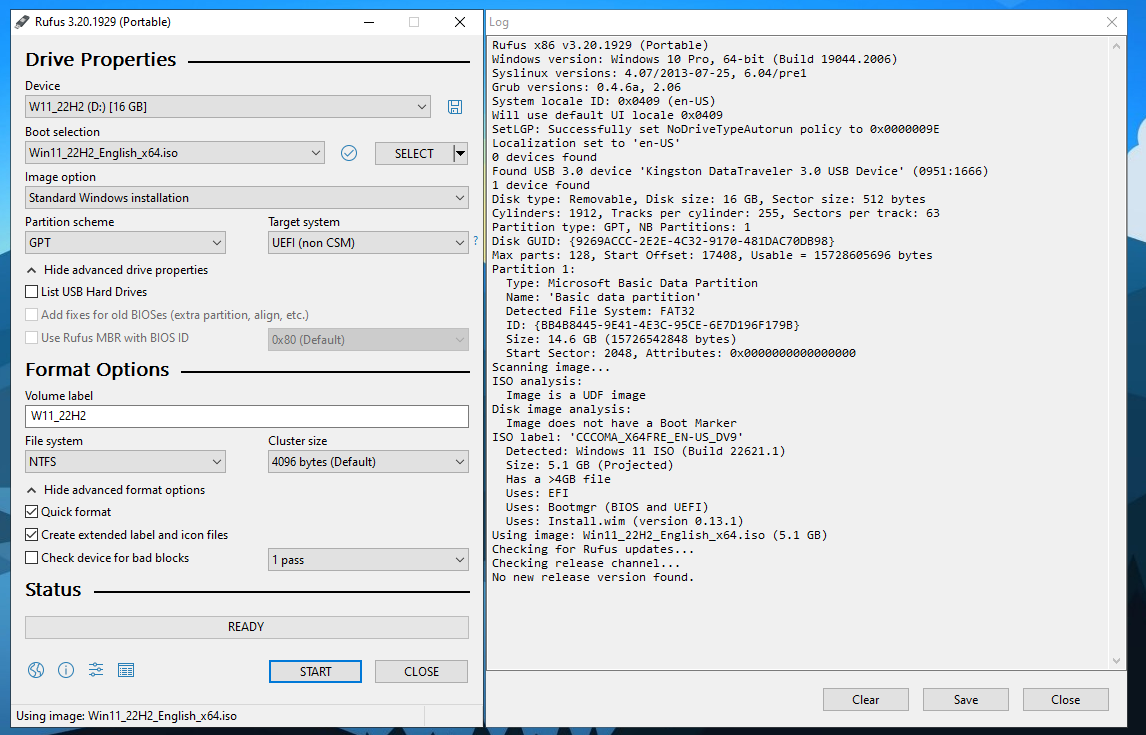The image size is (1146, 735).
Task: Click log line starting 'Disk GUID:'
Action: coord(663,241)
